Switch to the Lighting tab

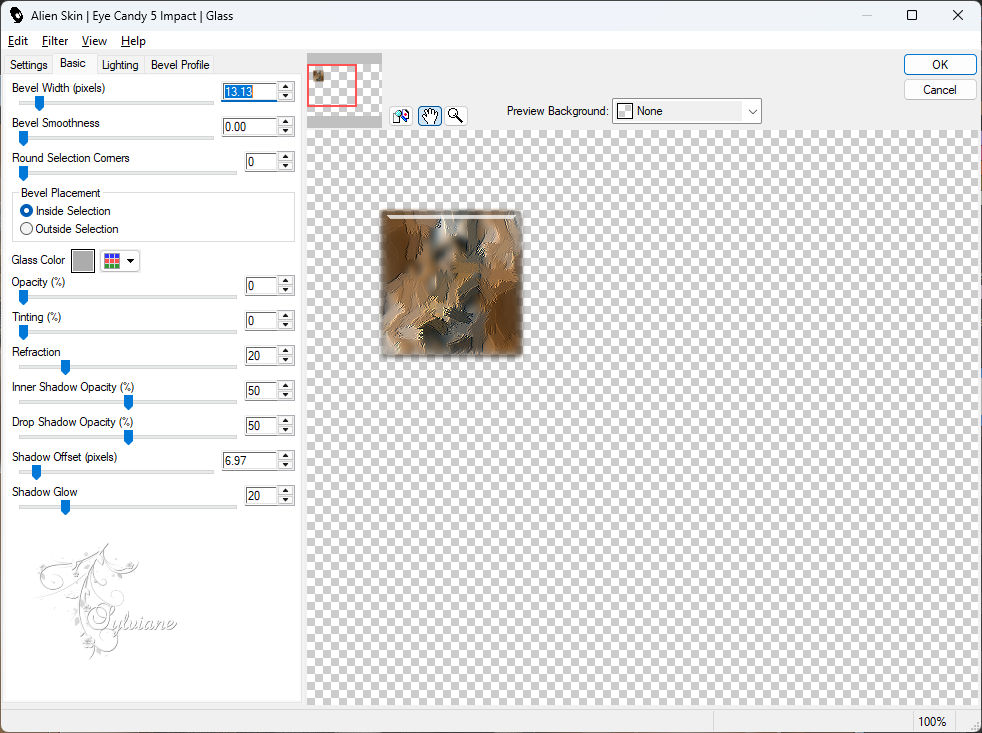(x=120, y=65)
